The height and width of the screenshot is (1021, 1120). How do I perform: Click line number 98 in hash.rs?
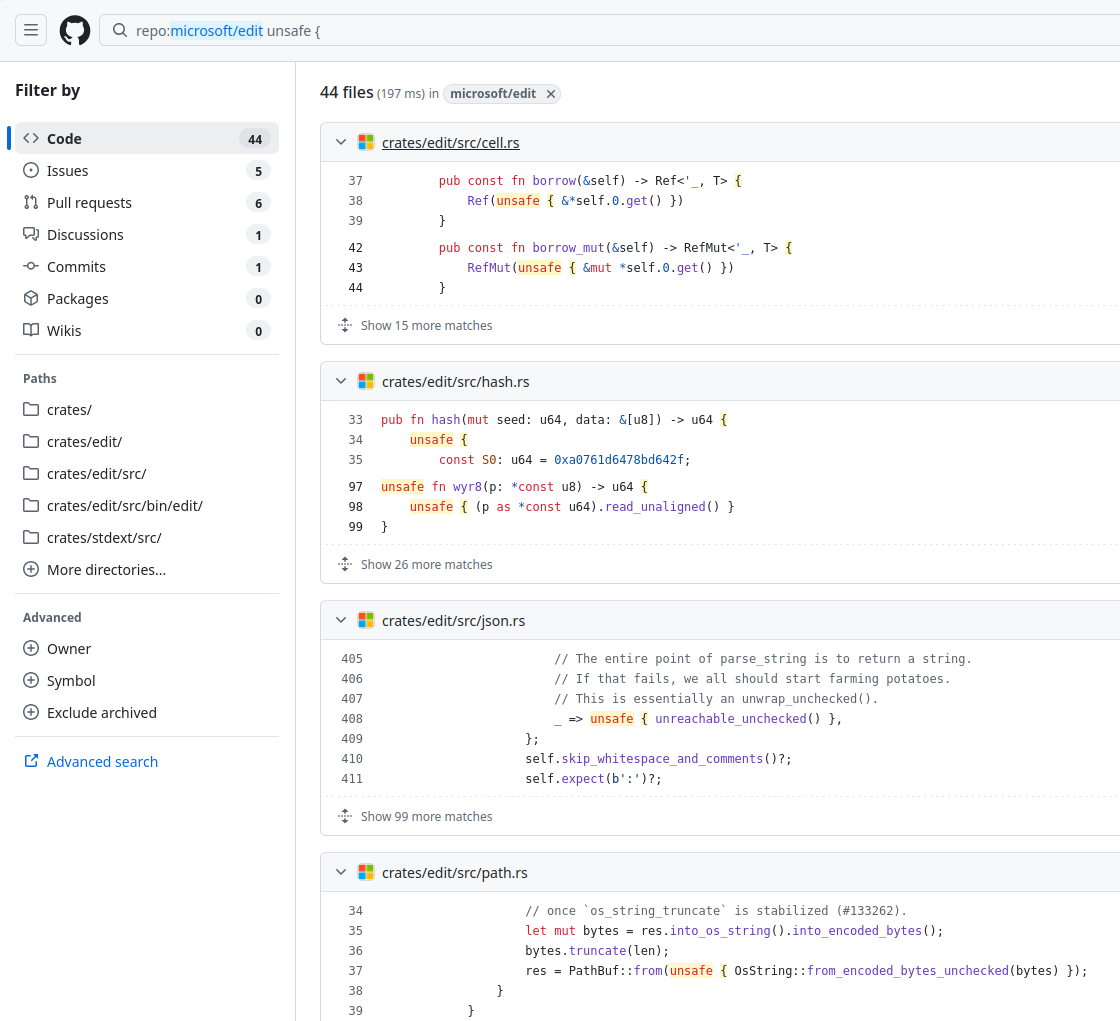coord(356,507)
